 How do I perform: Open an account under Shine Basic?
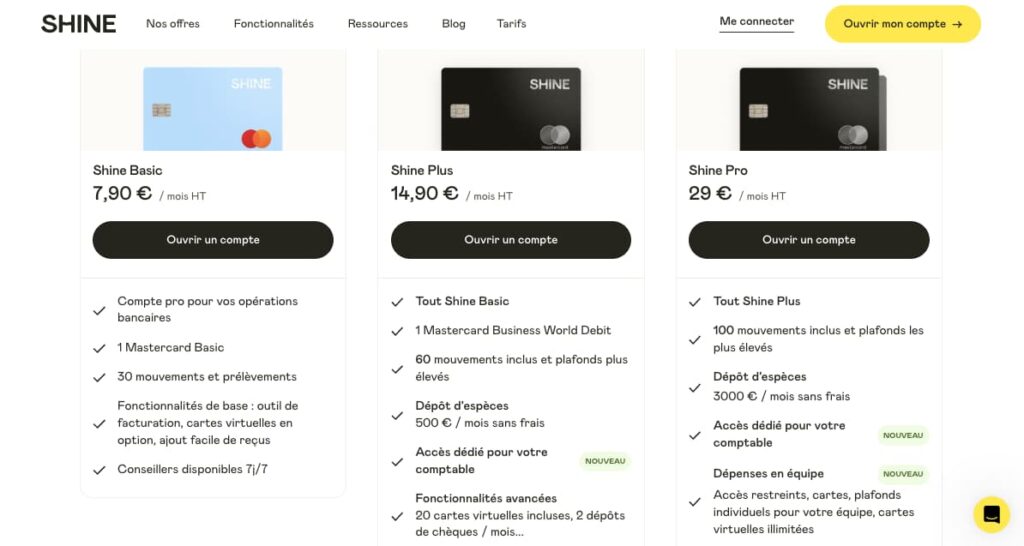[212, 240]
